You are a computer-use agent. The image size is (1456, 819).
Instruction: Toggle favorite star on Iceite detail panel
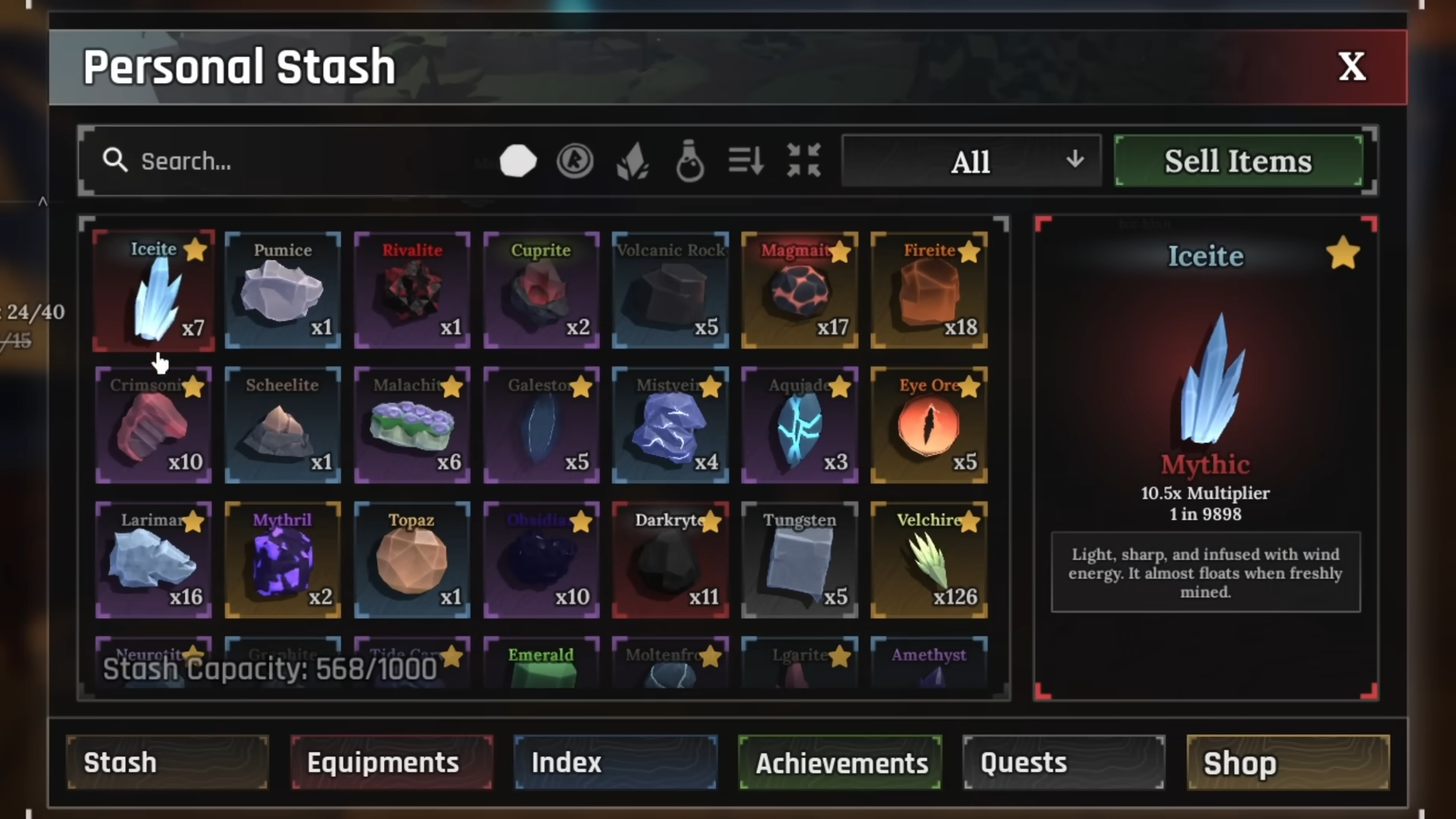pyautogui.click(x=1343, y=253)
